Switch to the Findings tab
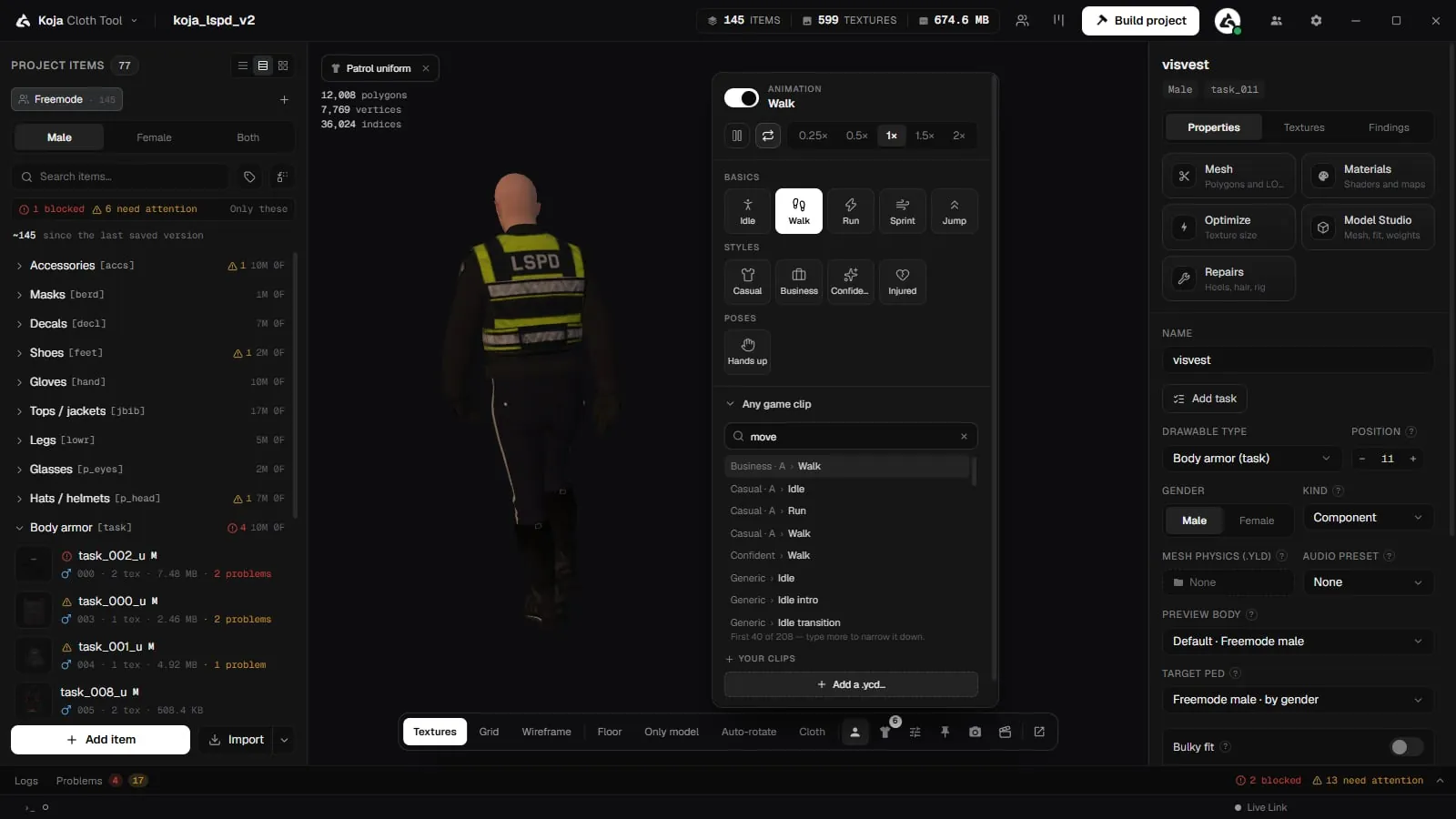Image resolution: width=1456 pixels, height=819 pixels. click(x=1389, y=127)
